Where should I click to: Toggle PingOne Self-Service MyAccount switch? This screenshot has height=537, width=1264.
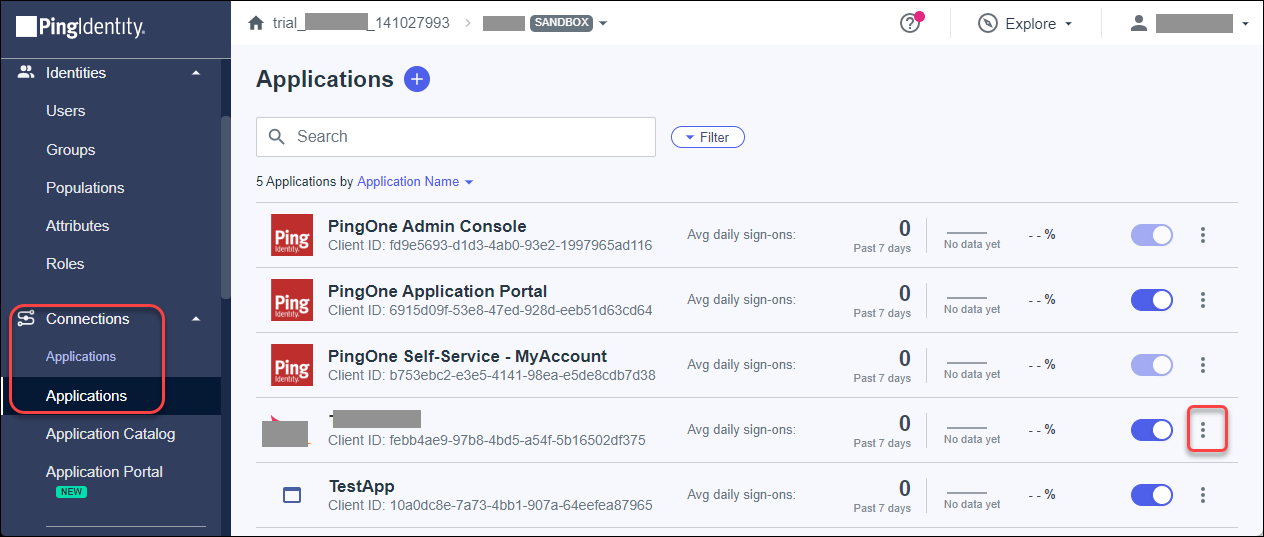pos(1151,365)
